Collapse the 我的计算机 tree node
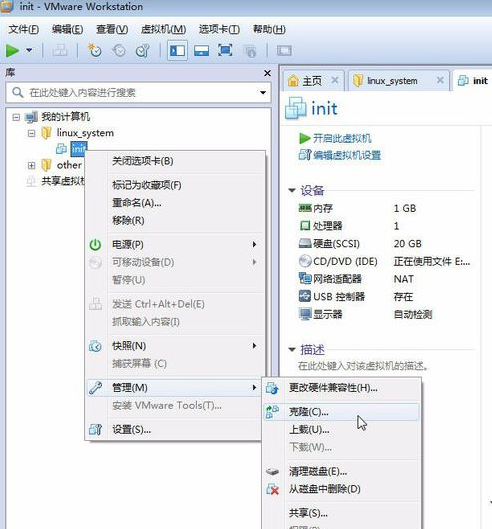Viewport: 492px width, 529px height. tap(16, 117)
